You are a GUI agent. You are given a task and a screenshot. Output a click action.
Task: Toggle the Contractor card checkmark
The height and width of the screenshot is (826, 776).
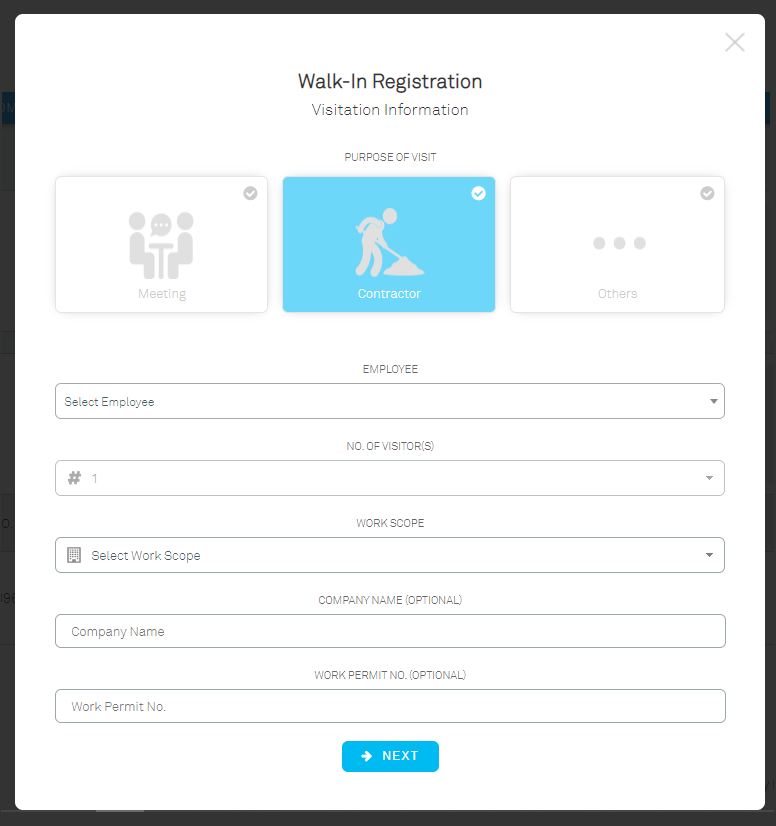pos(478,193)
